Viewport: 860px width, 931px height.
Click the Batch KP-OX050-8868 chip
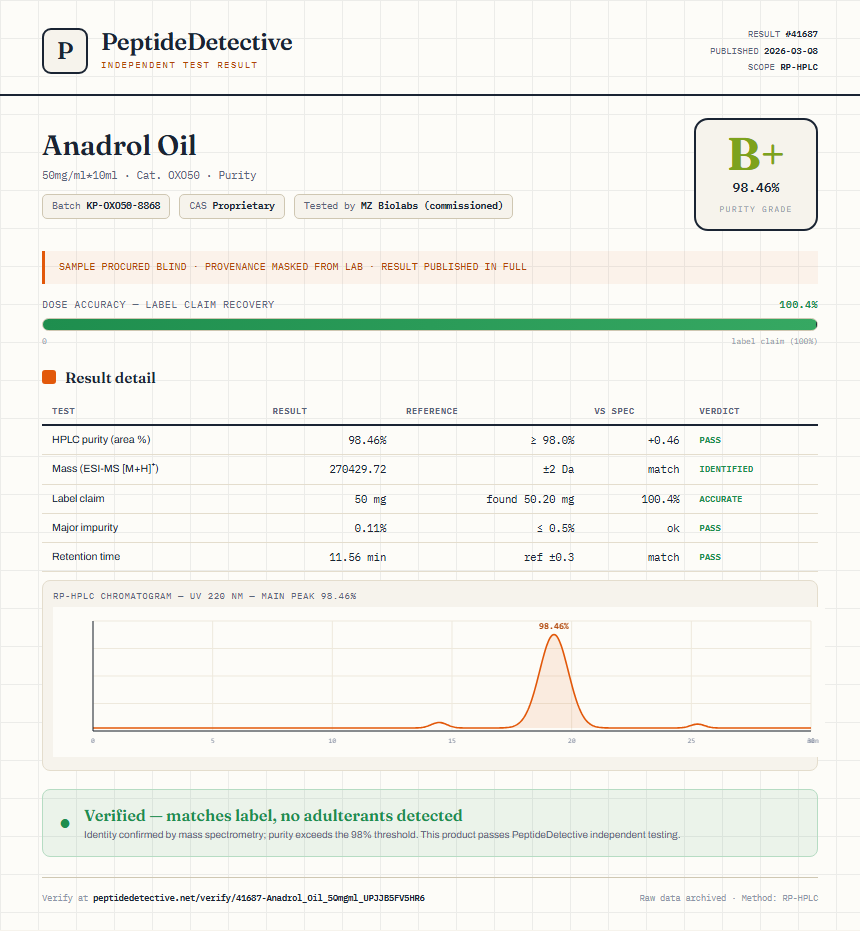coord(106,206)
